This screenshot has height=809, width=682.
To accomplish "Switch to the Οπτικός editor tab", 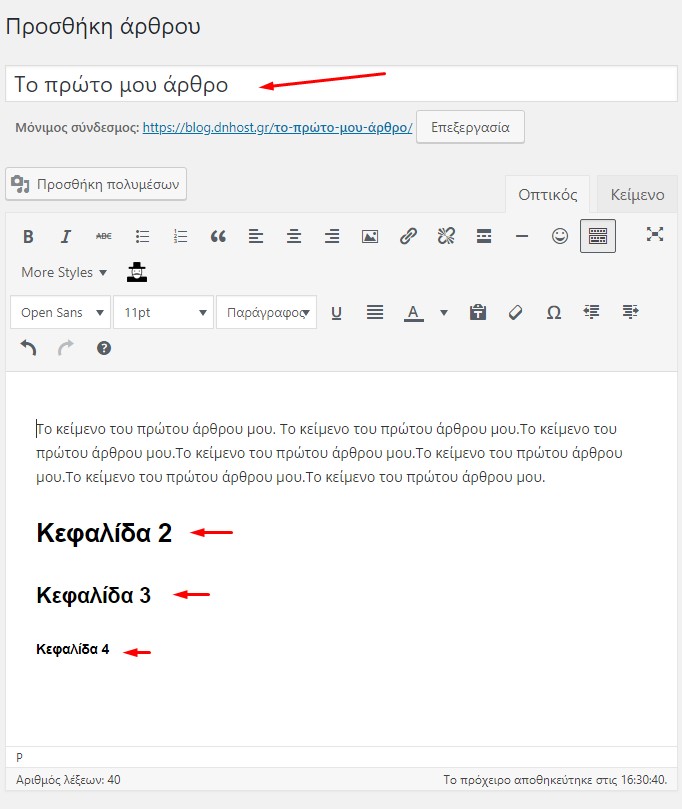I will (x=547, y=195).
